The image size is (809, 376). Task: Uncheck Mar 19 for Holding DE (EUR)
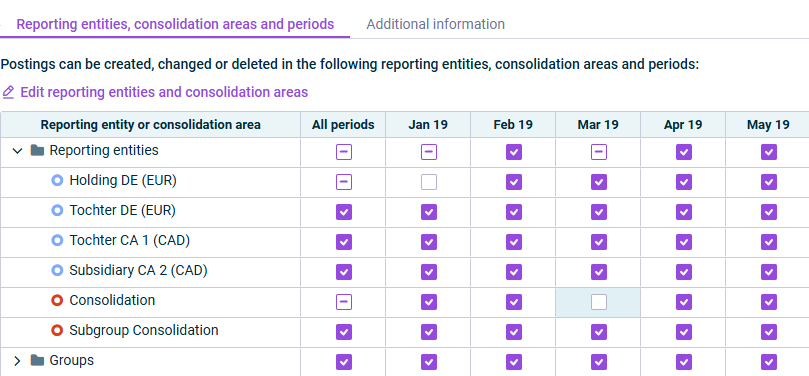coord(599,182)
